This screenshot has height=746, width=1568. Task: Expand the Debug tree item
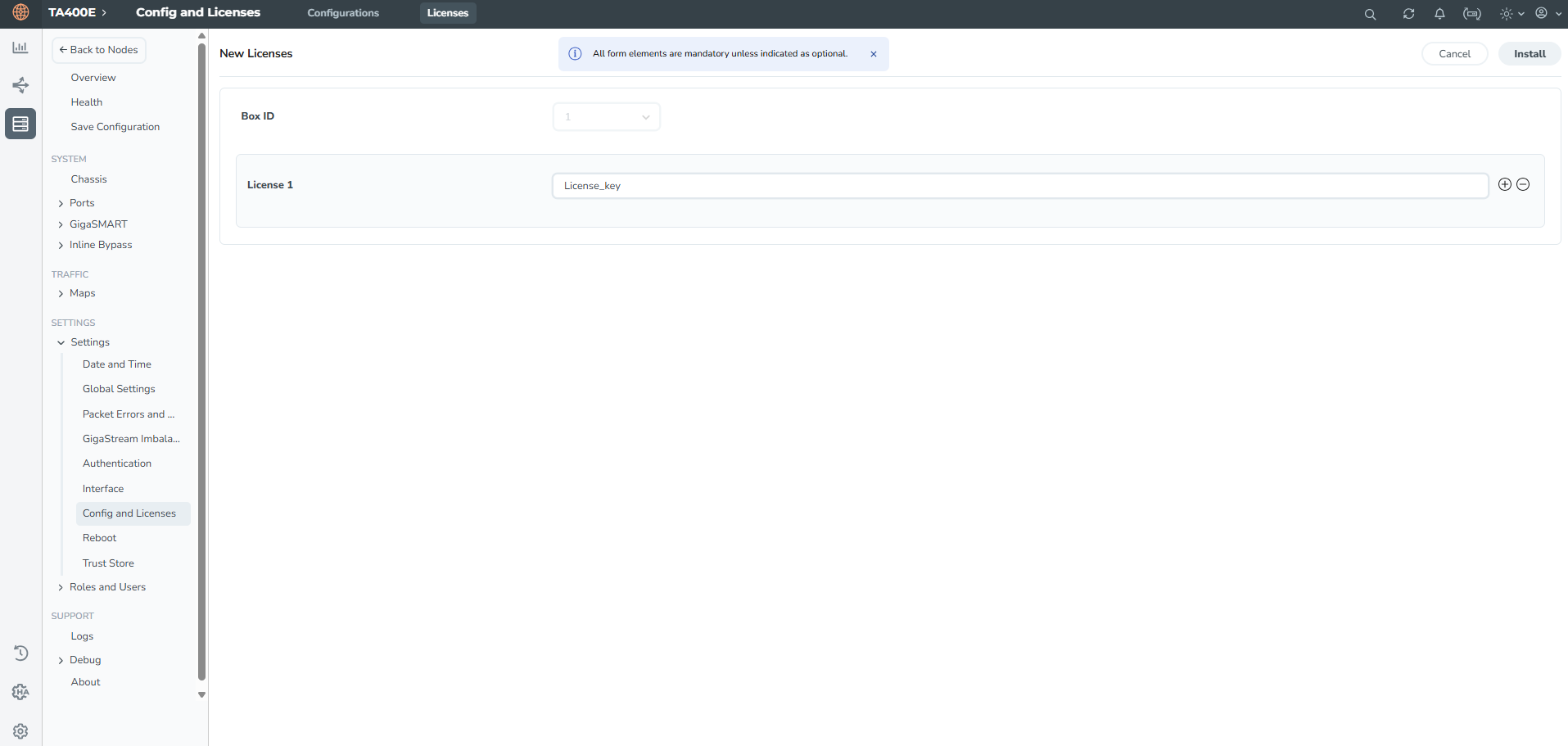(61, 660)
